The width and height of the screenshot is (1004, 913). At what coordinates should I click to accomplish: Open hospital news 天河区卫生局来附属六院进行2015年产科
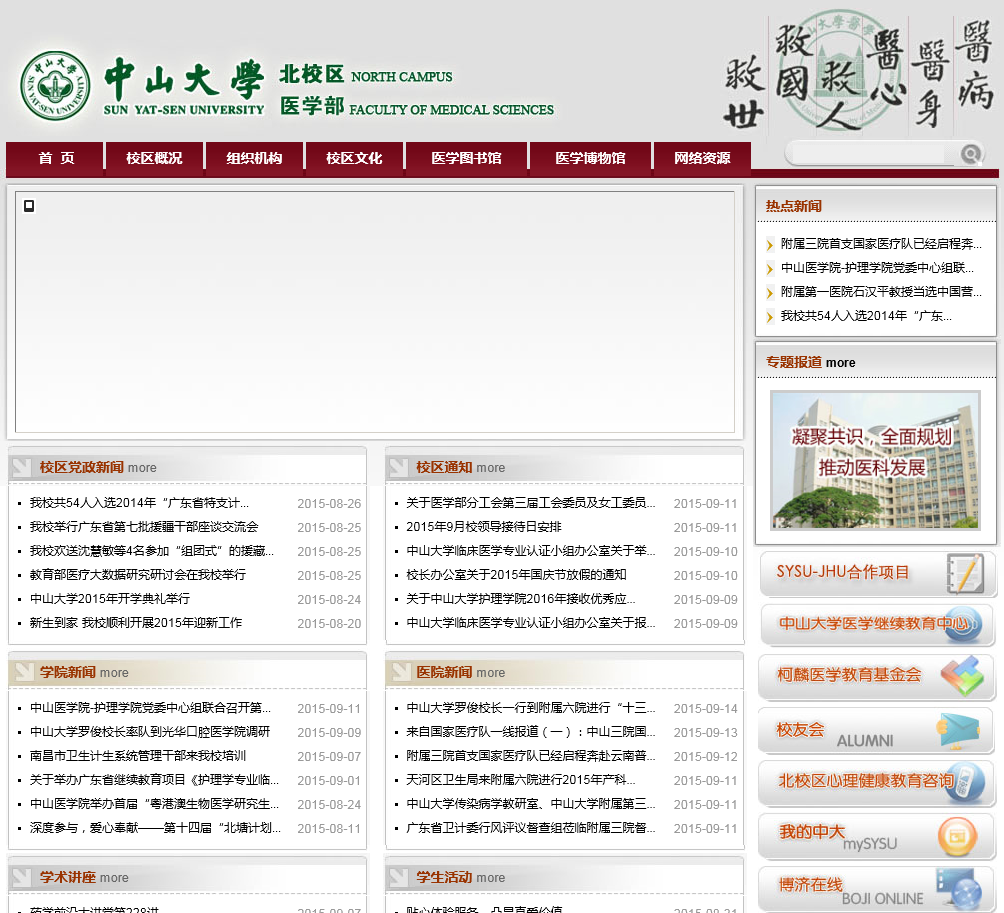point(521,780)
